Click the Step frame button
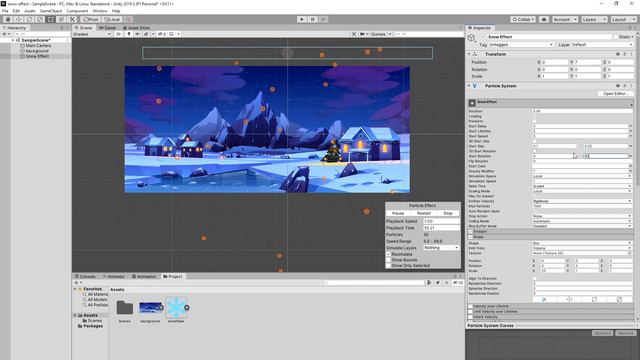 pyautogui.click(x=324, y=19)
